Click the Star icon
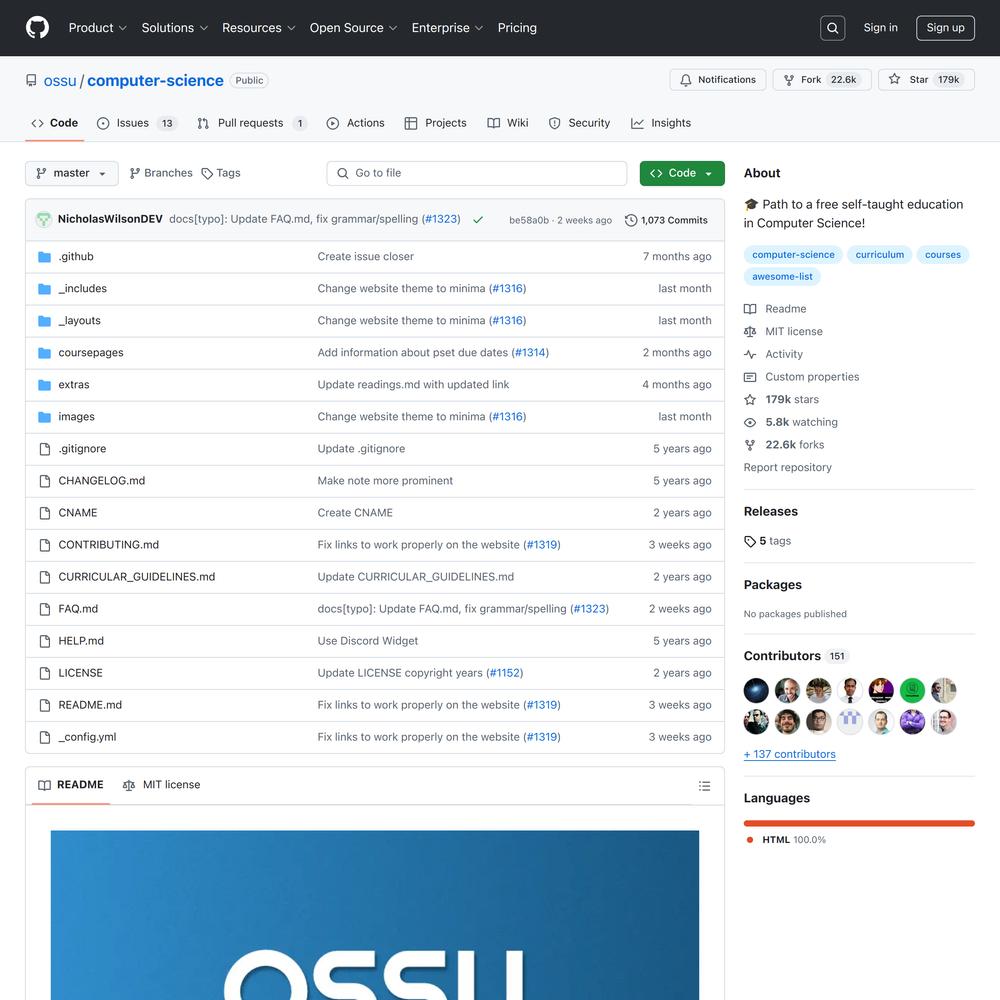 (x=894, y=79)
